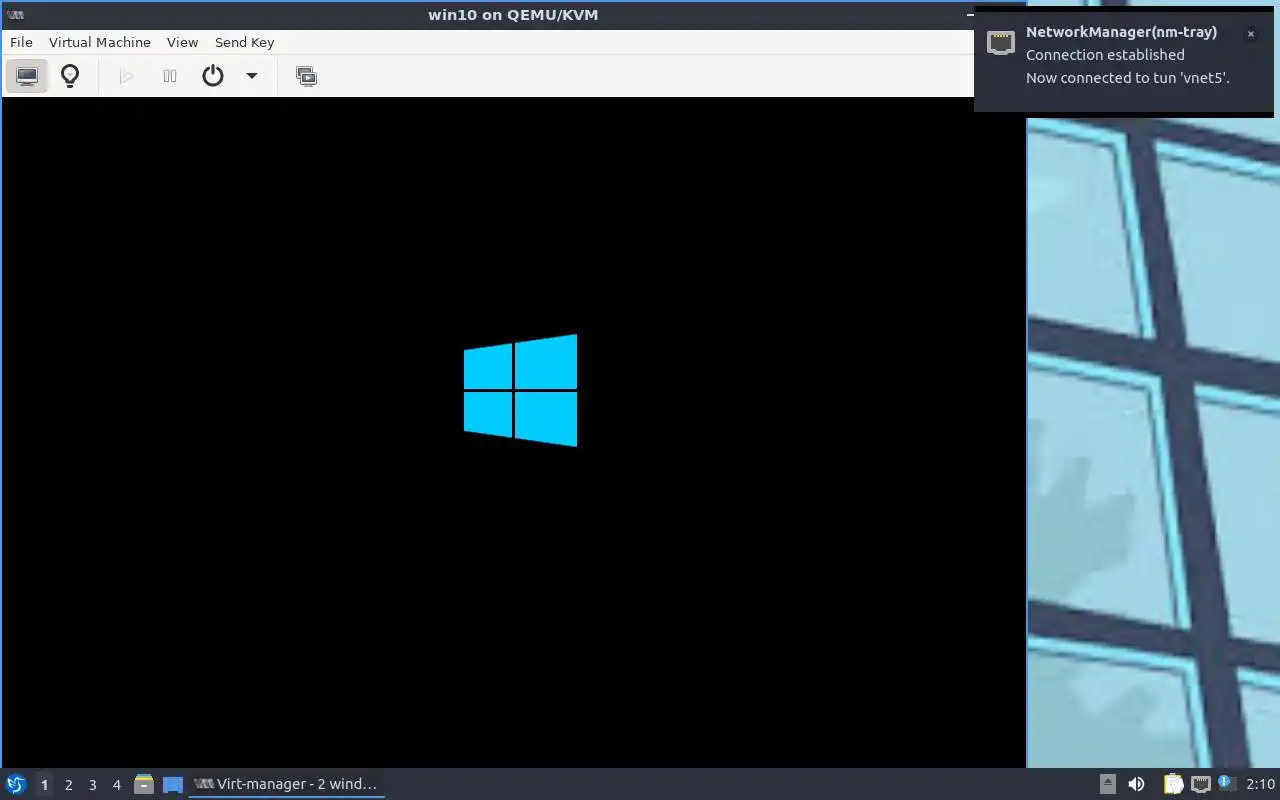
Task: Dismiss the NetworkManager notification
Action: coord(1250,34)
